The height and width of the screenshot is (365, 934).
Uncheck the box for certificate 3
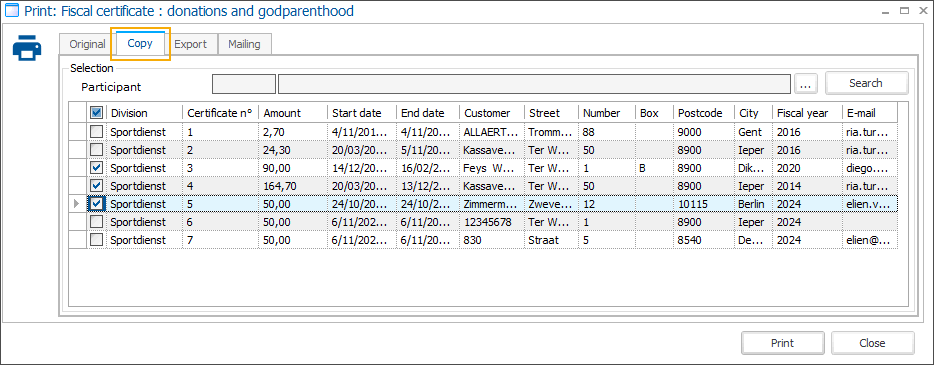click(x=96, y=168)
